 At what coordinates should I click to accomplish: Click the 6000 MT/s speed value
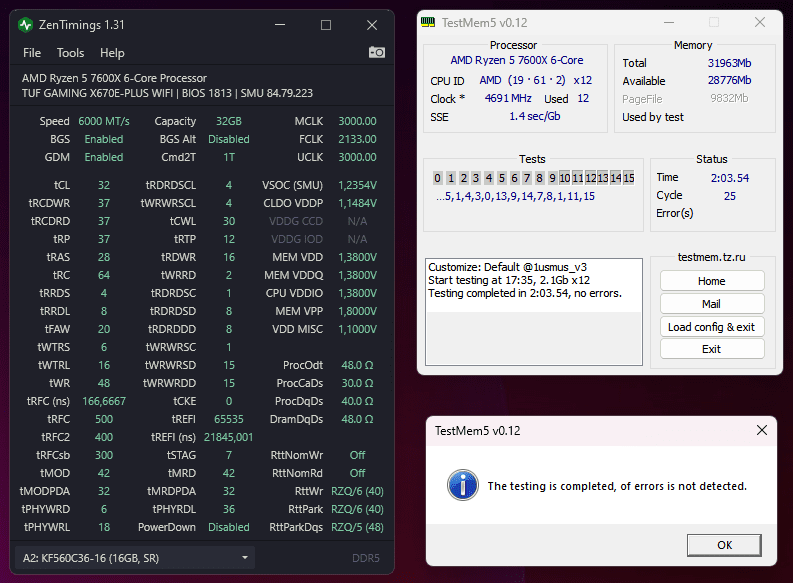pos(104,121)
